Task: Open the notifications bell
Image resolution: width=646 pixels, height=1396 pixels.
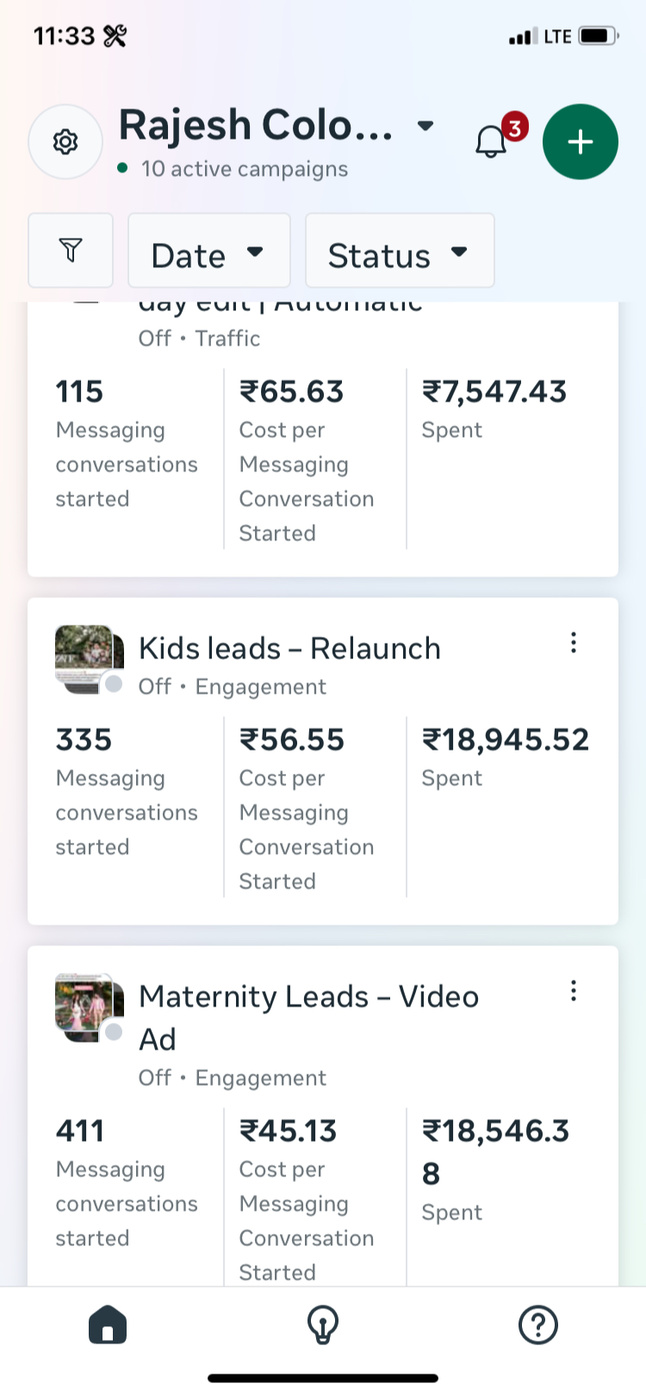Action: tap(491, 142)
